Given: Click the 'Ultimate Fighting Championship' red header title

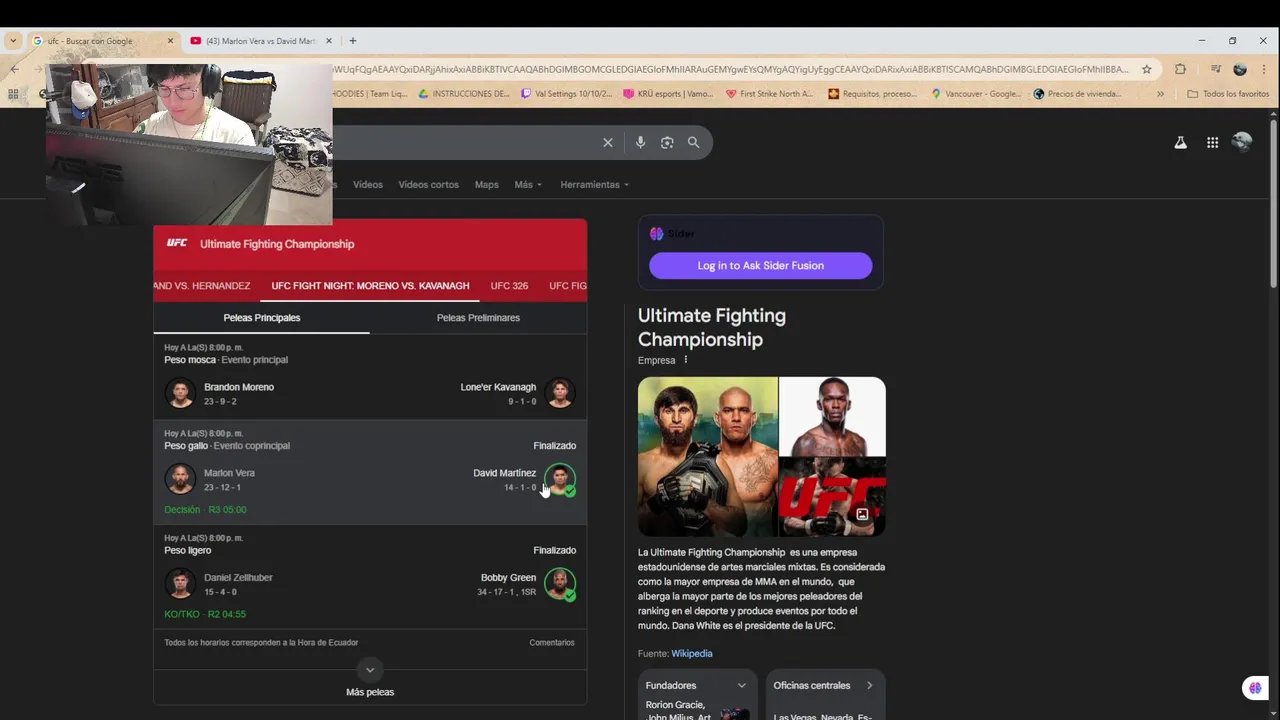Looking at the screenshot, I should pos(277,244).
